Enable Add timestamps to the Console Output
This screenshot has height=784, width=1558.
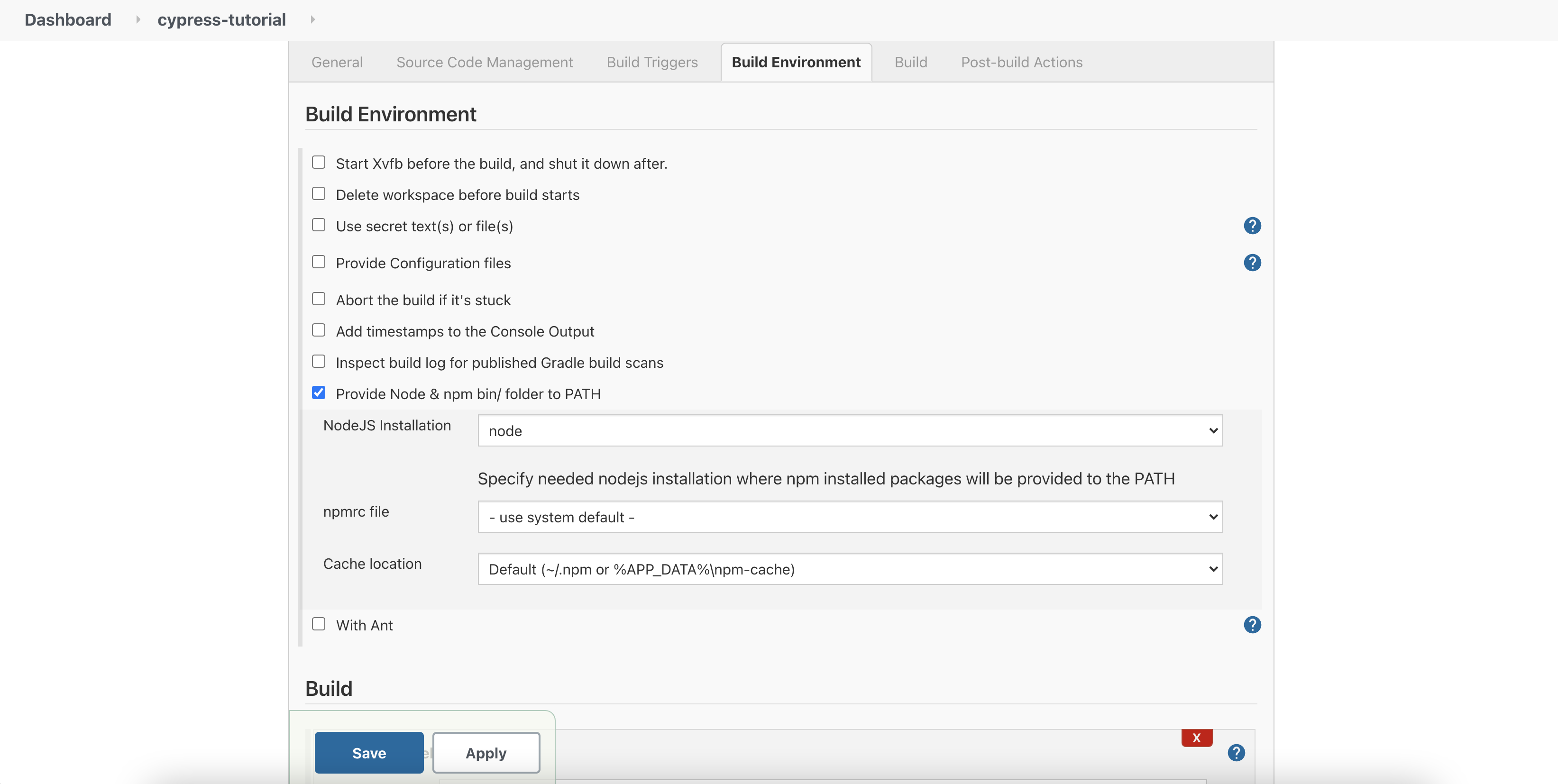tap(319, 329)
